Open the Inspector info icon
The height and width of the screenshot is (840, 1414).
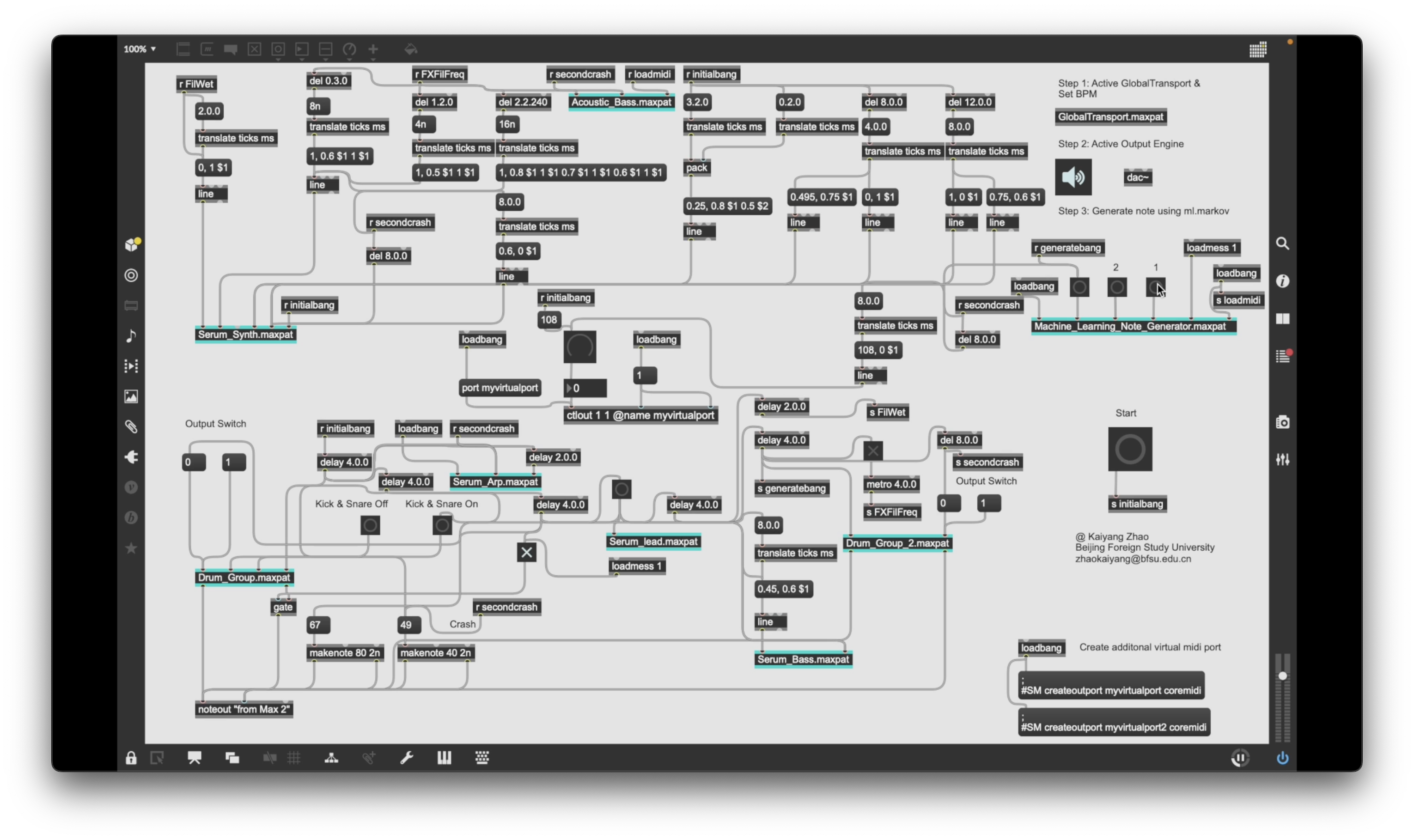click(1282, 281)
